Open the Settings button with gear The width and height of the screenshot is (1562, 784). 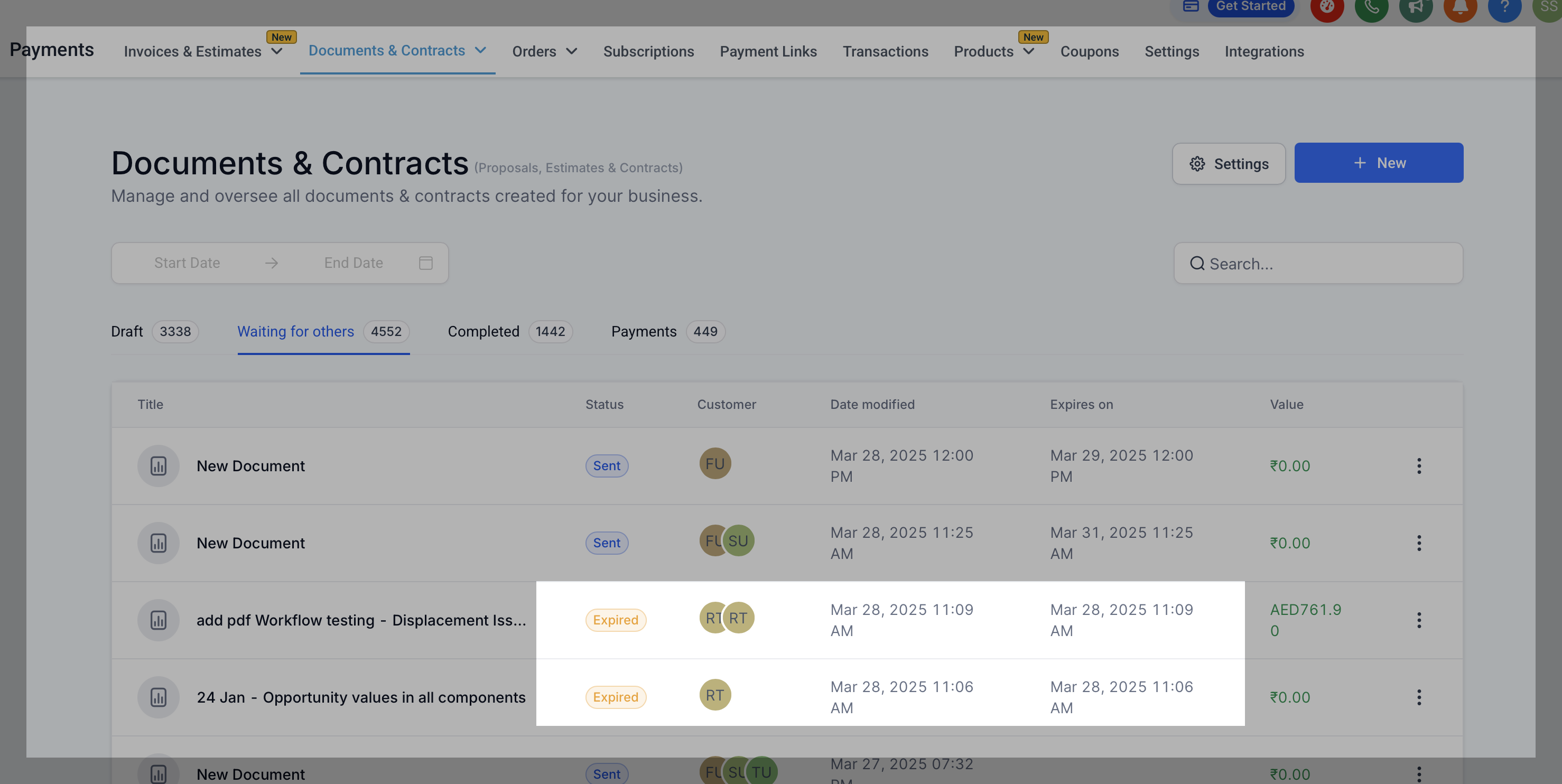pos(1229,164)
